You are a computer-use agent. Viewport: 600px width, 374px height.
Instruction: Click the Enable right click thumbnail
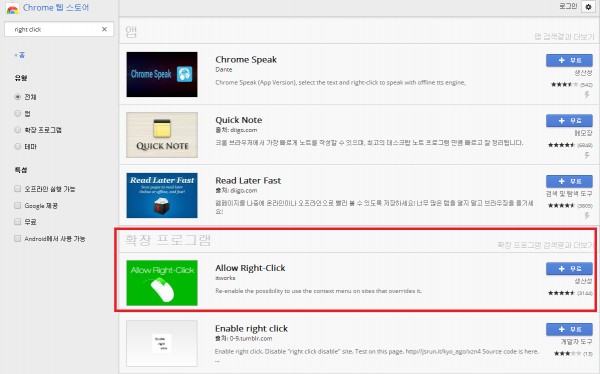(162, 343)
